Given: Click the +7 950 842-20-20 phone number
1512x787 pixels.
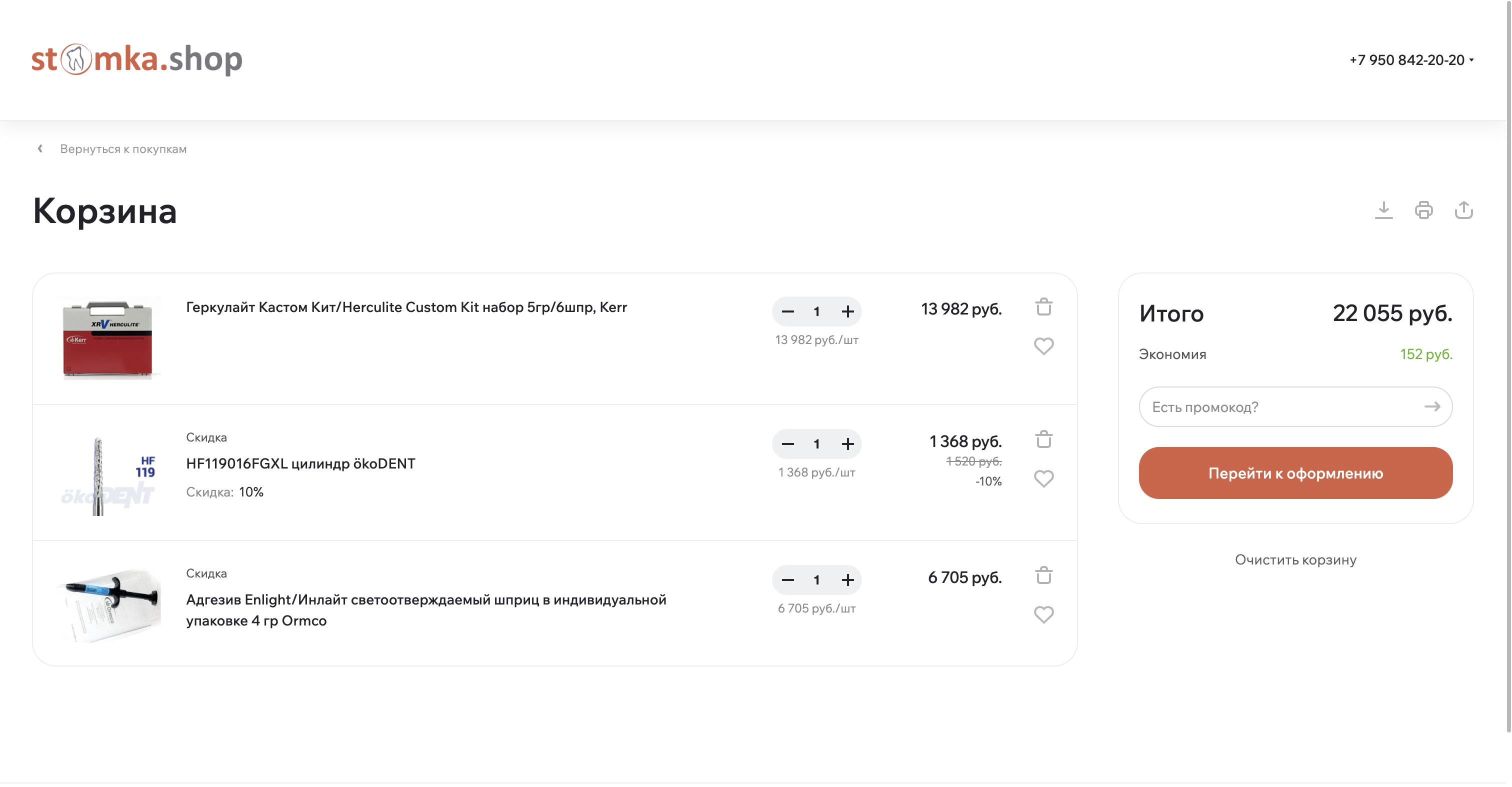Looking at the screenshot, I should (x=1406, y=60).
